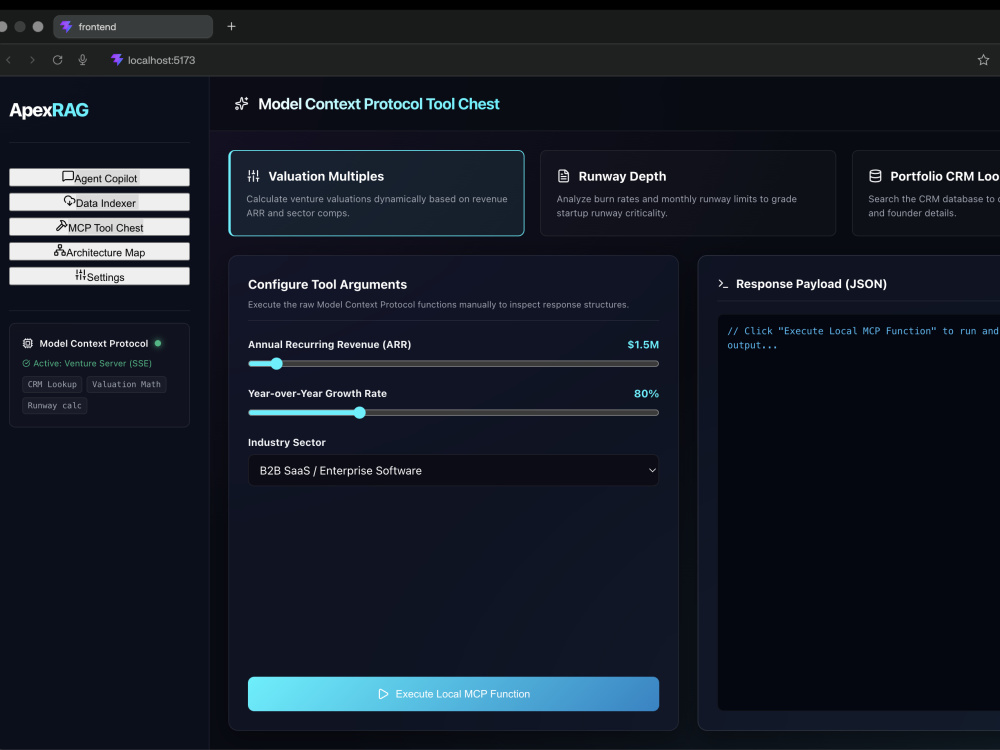Click the localhost:5173 address bar

[161, 60]
